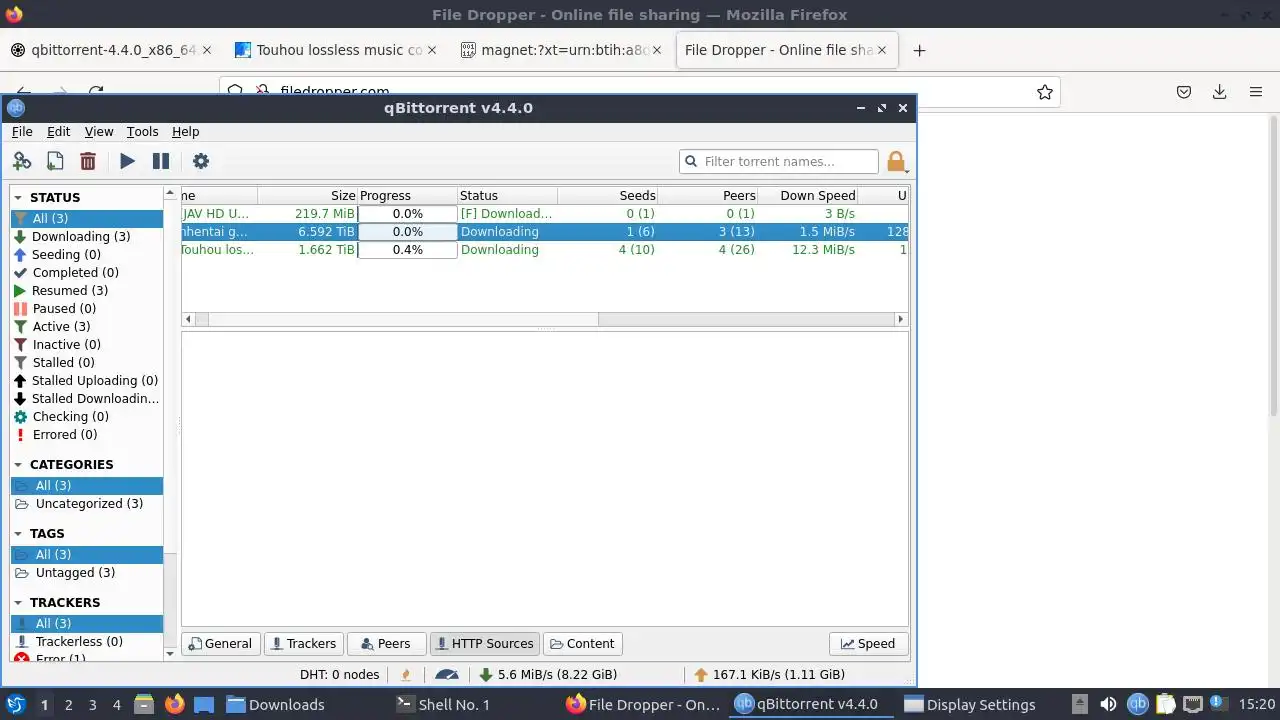Click the bookmark star in Firefox address bar

pos(1045,92)
